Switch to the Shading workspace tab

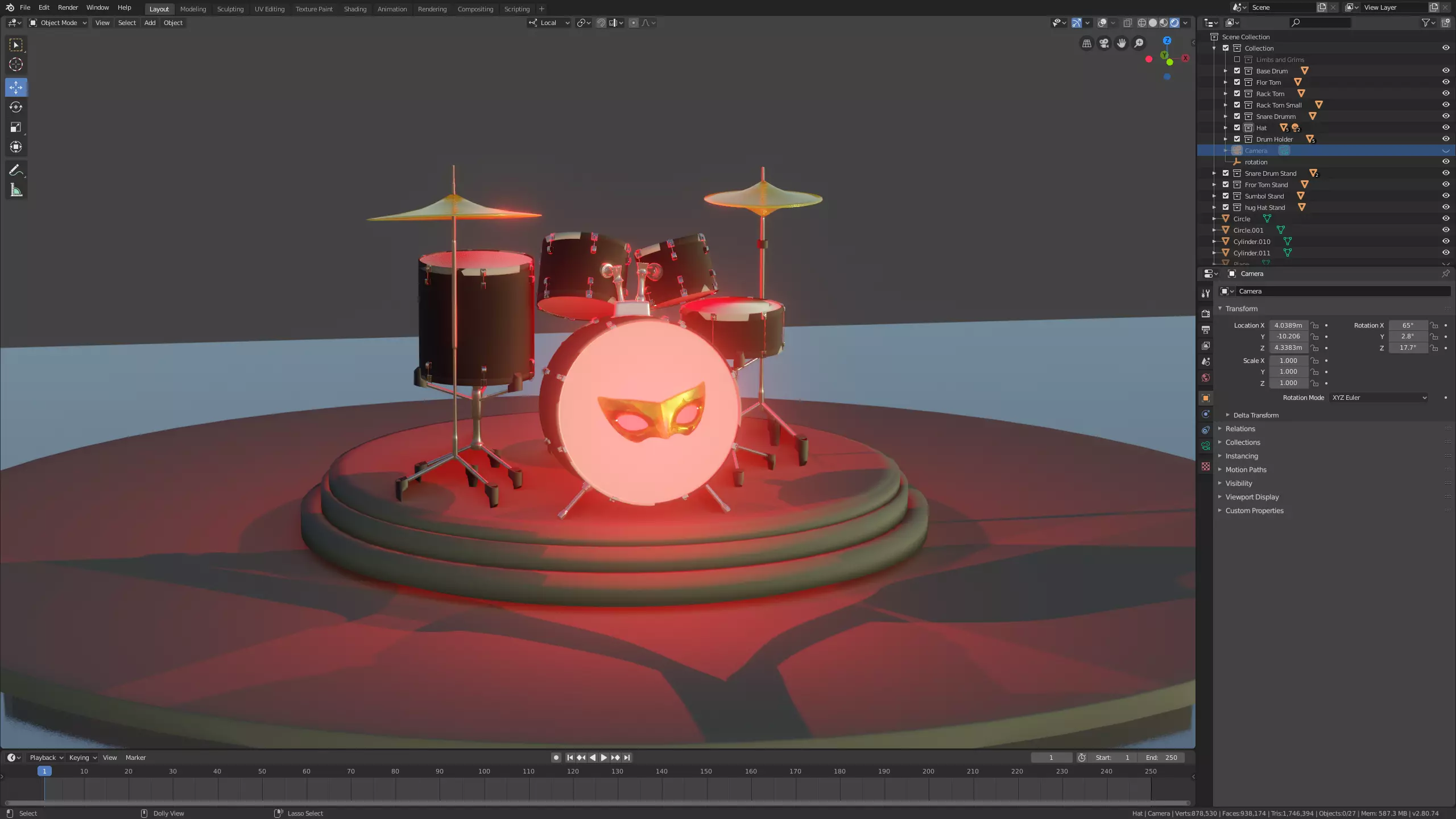point(355,9)
